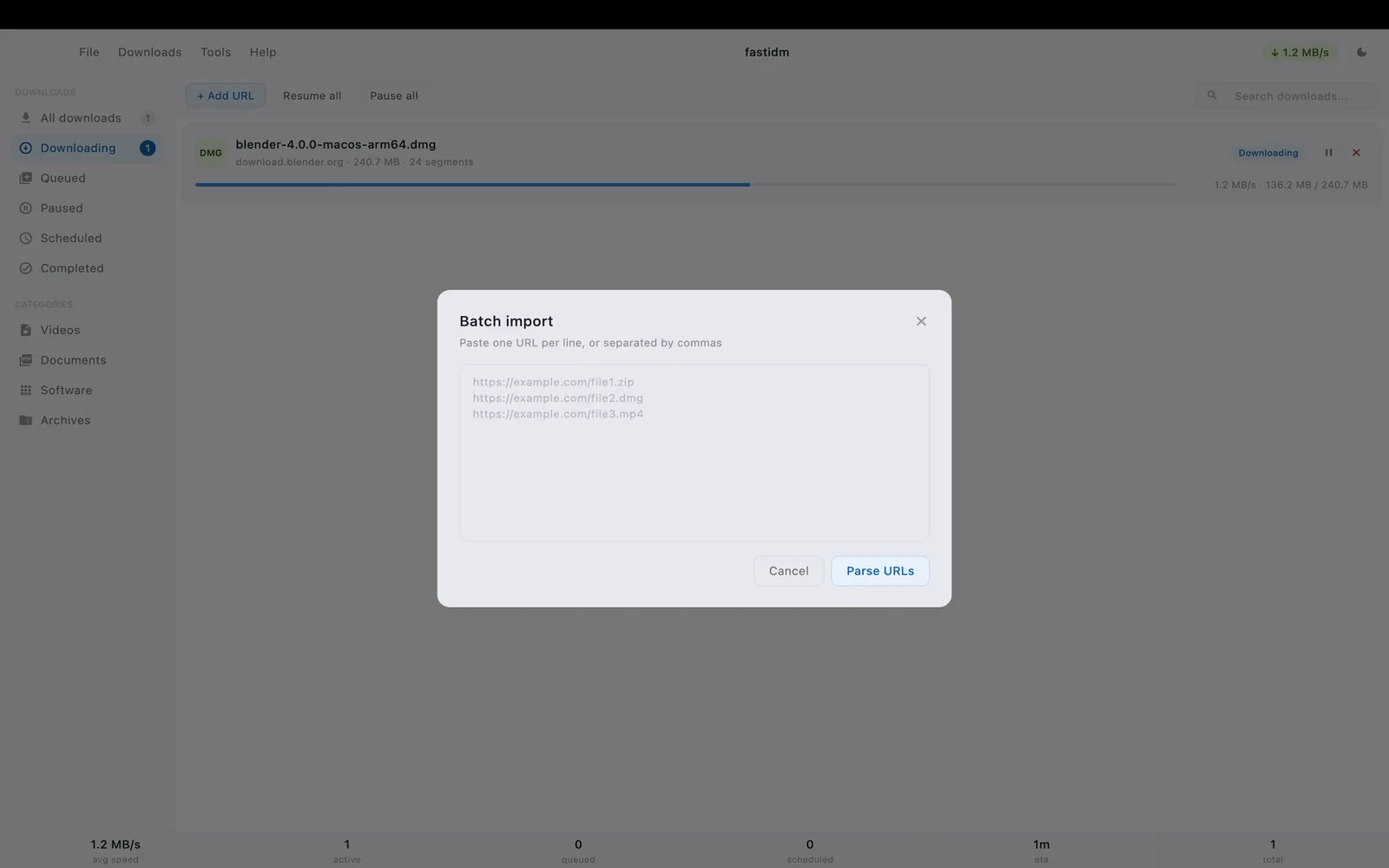The height and width of the screenshot is (868, 1389).
Task: Open the File menu
Action: pyautogui.click(x=89, y=52)
